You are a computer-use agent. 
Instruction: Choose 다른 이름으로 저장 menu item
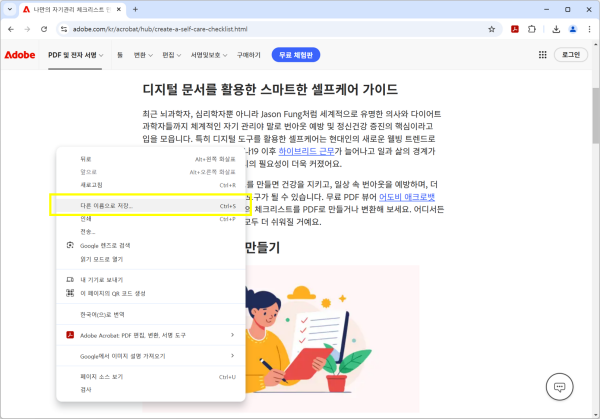(x=151, y=205)
